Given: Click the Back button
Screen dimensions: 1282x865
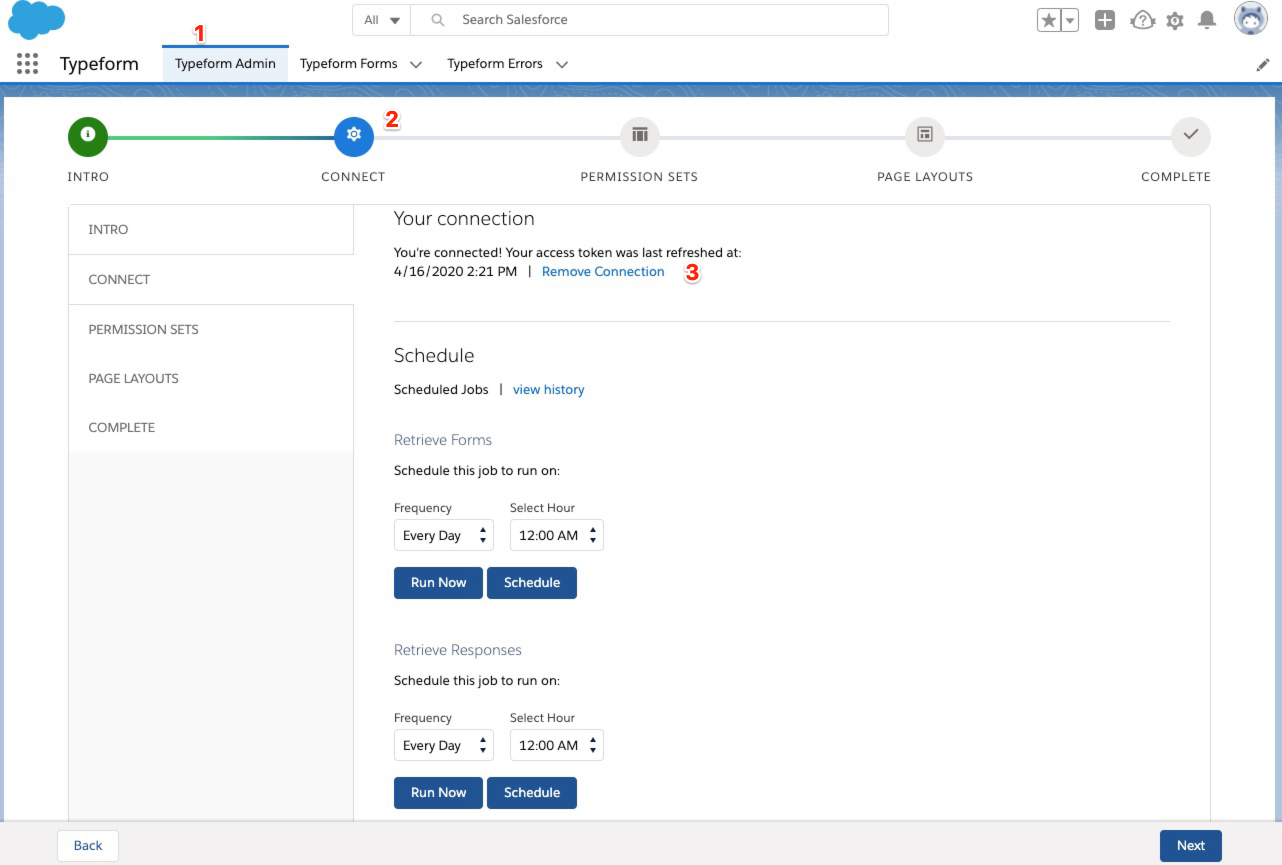Looking at the screenshot, I should 88,846.
